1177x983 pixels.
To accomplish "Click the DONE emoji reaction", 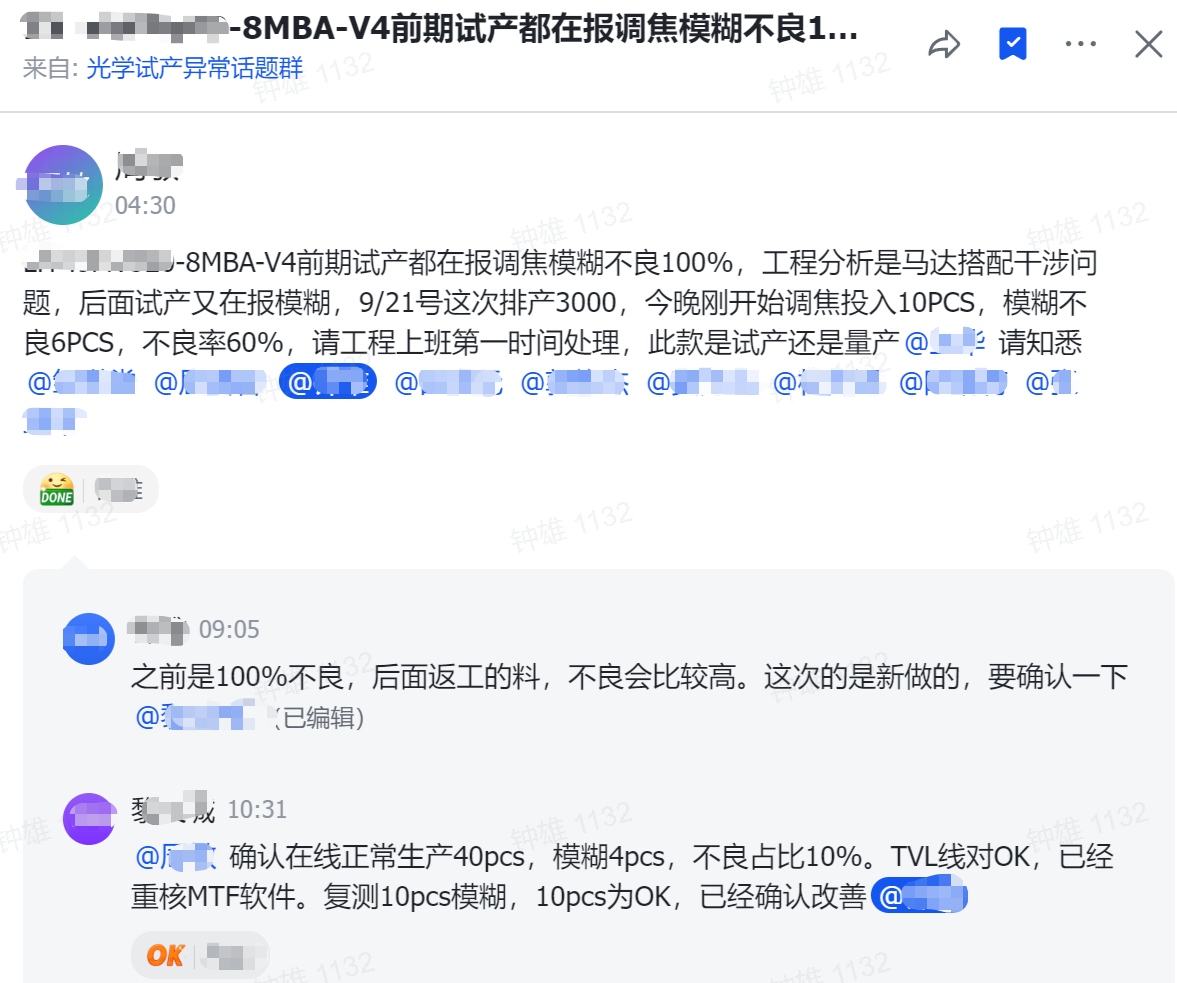I will [57, 489].
